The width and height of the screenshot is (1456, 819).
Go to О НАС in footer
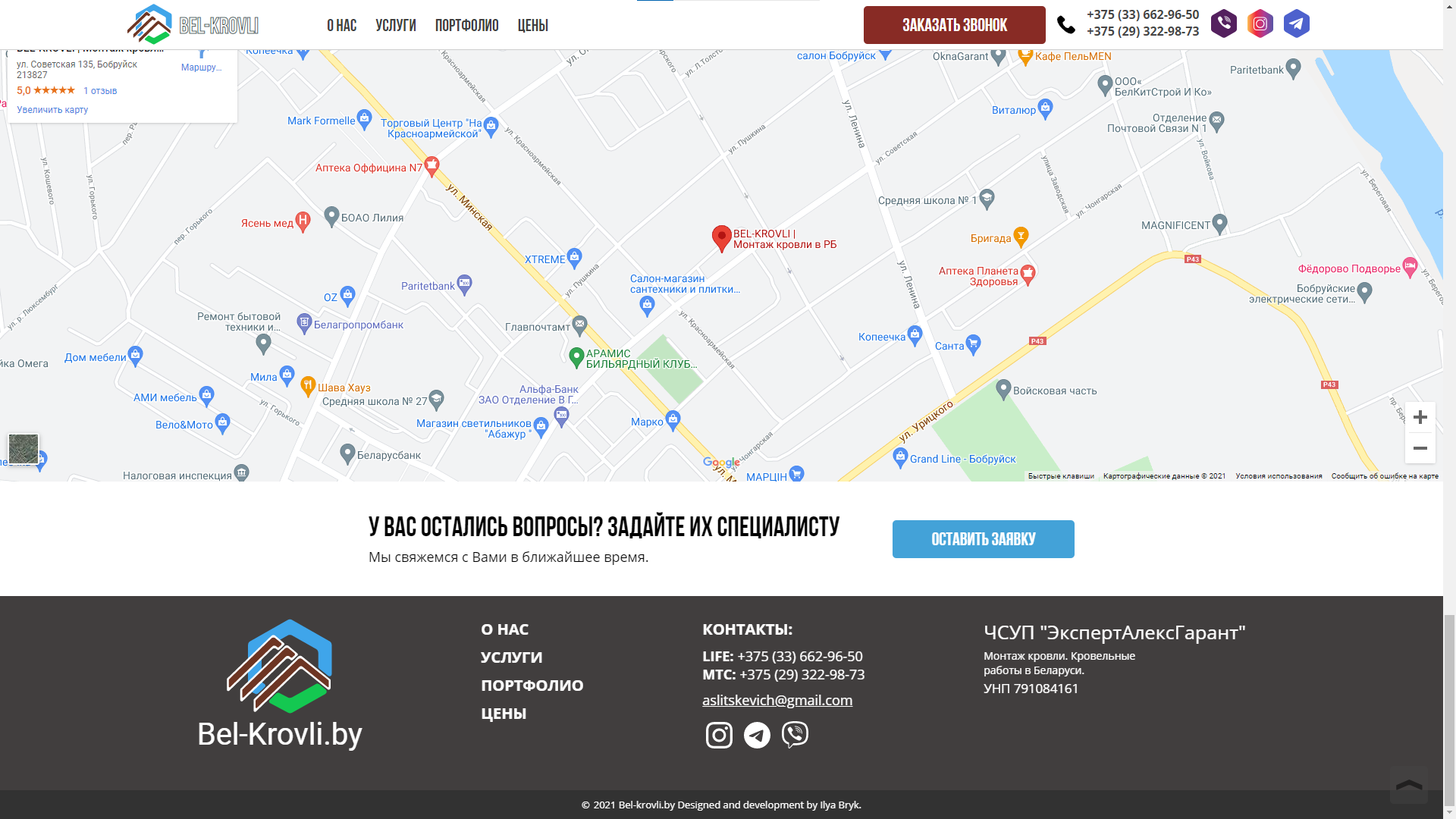(504, 629)
